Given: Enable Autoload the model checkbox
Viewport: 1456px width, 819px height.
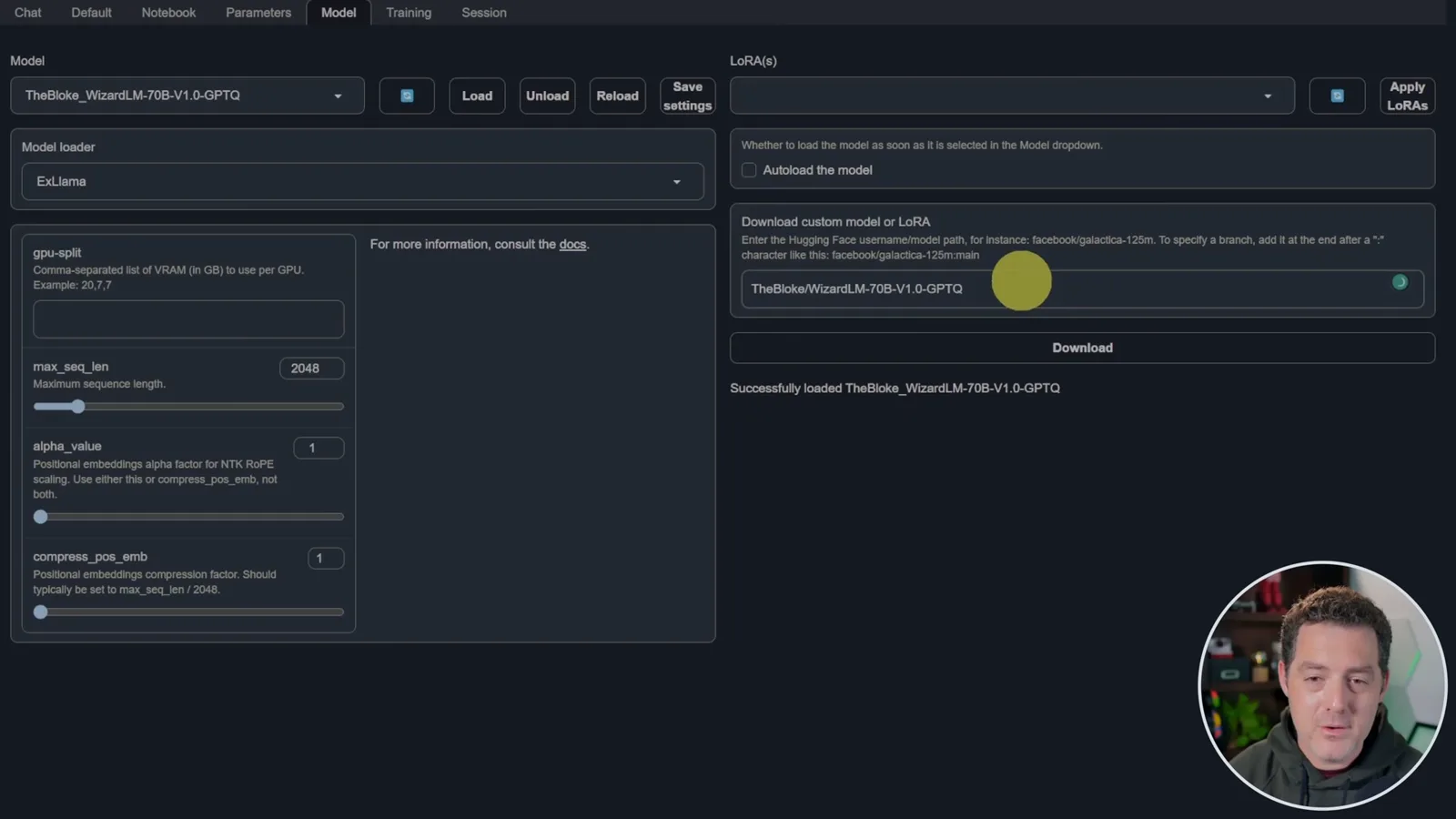Looking at the screenshot, I should (749, 170).
